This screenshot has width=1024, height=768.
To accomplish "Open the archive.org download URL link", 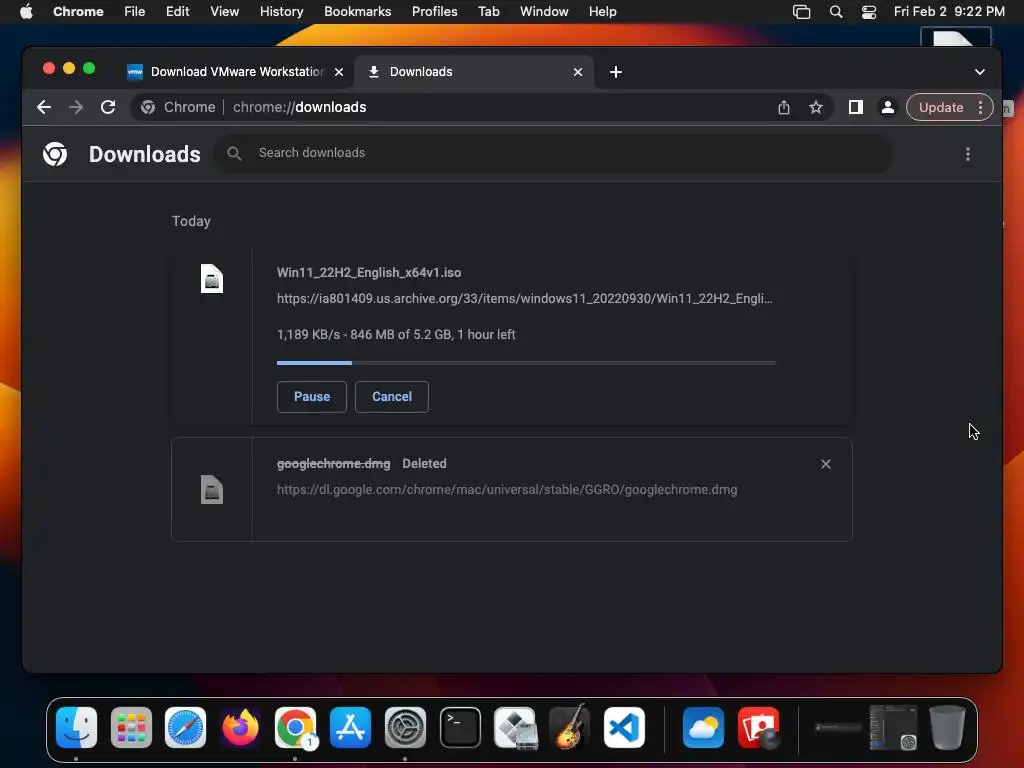I will [x=524, y=298].
